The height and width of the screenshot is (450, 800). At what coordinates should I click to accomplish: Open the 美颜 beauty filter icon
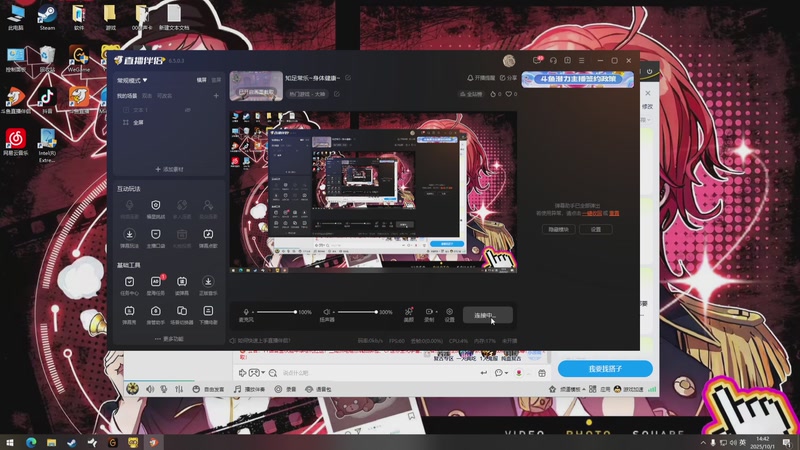(409, 314)
